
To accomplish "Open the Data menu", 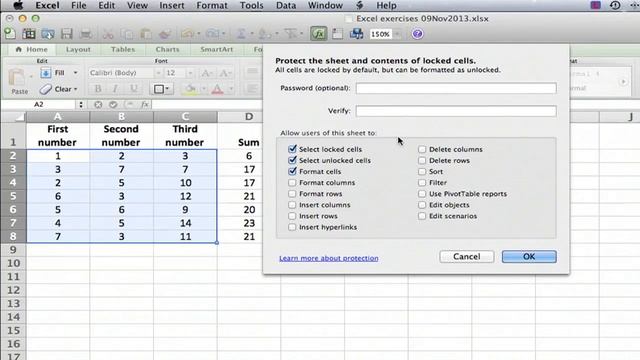I will tap(286, 5).
